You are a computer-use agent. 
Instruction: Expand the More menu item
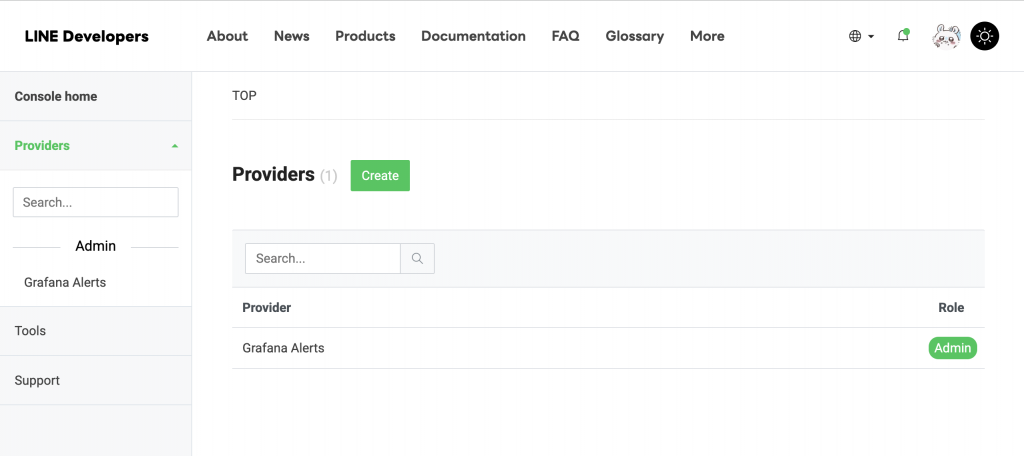tap(707, 37)
